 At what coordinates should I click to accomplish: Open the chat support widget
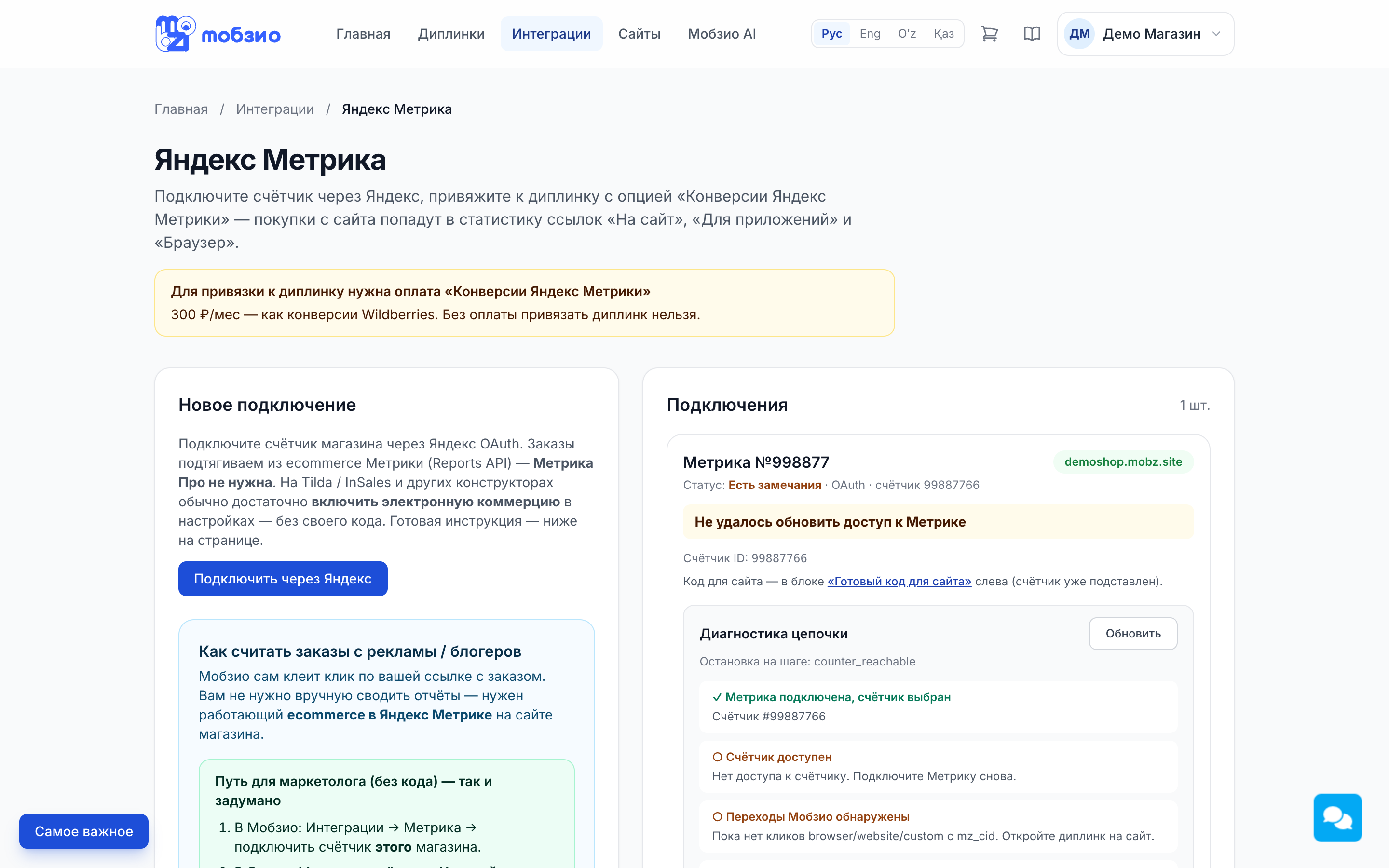tap(1337, 817)
